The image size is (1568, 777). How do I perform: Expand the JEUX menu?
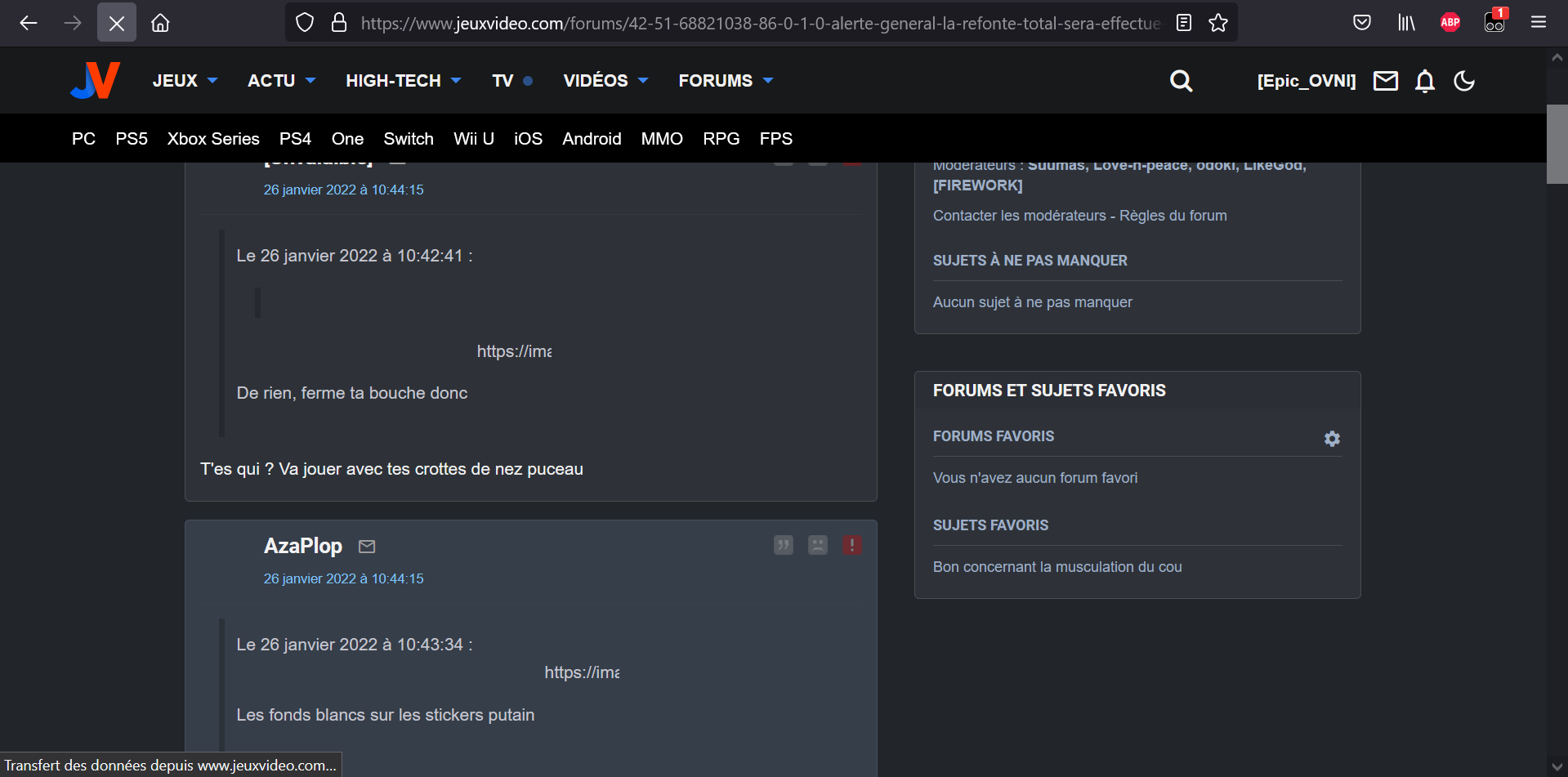[185, 81]
